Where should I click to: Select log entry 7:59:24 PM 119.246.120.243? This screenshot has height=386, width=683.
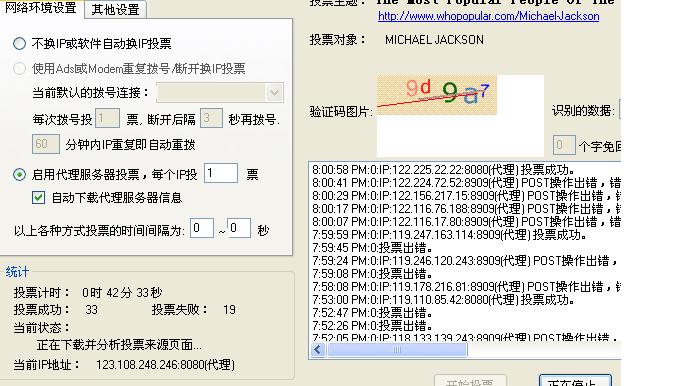(x=466, y=261)
